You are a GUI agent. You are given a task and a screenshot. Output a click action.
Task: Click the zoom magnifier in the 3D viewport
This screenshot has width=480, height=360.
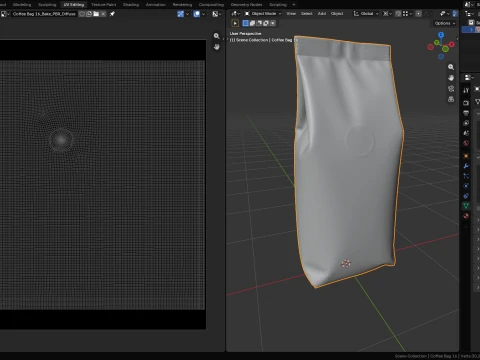451,67
